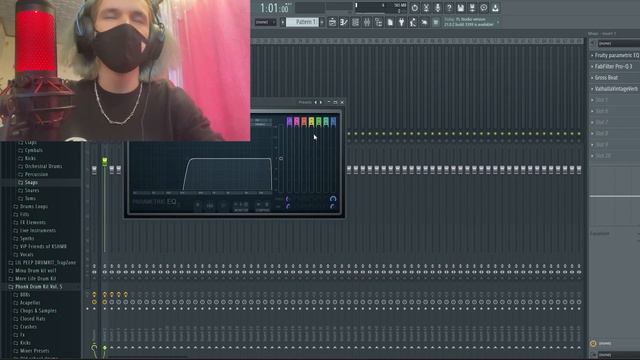Click yellow band token in parametric EQ

coord(311,122)
